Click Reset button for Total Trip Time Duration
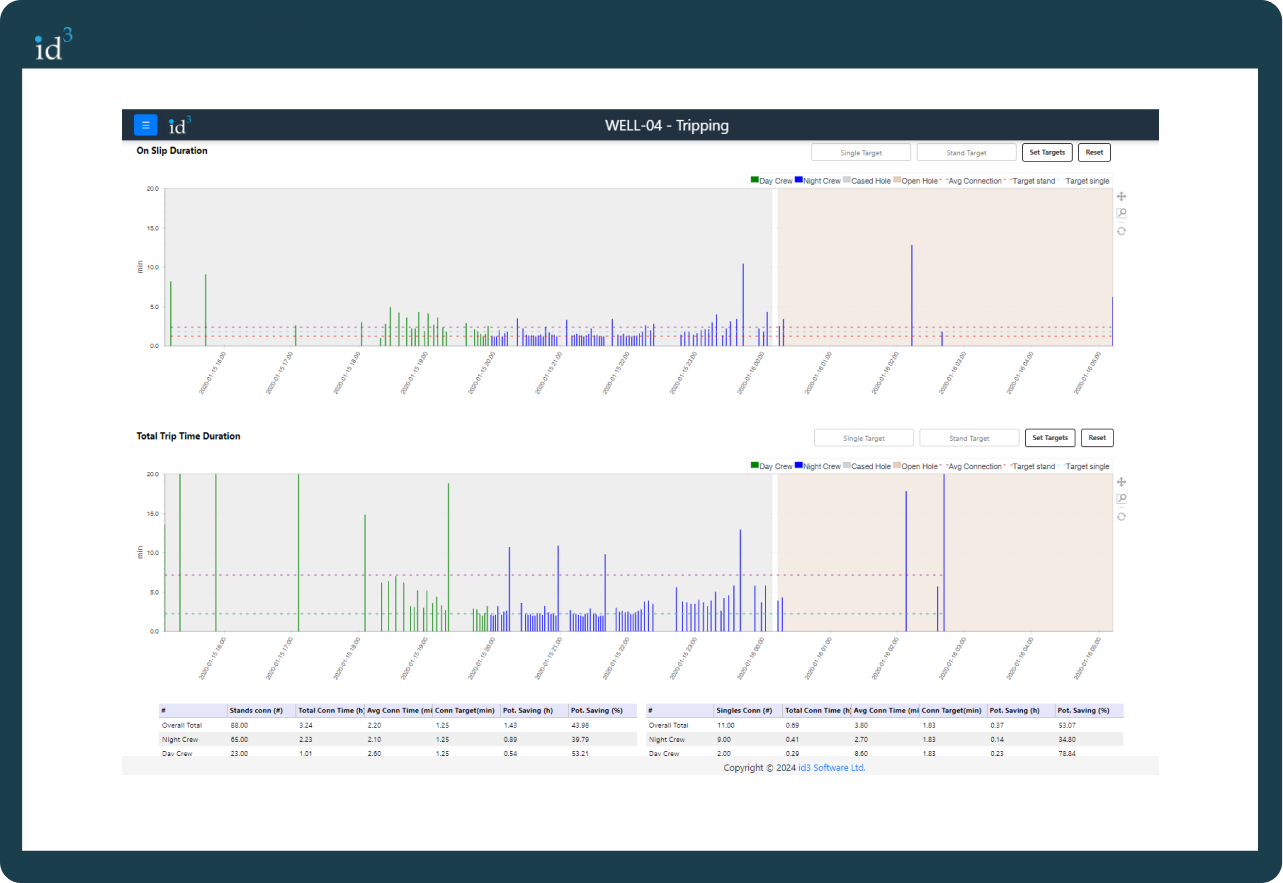 click(x=1097, y=438)
